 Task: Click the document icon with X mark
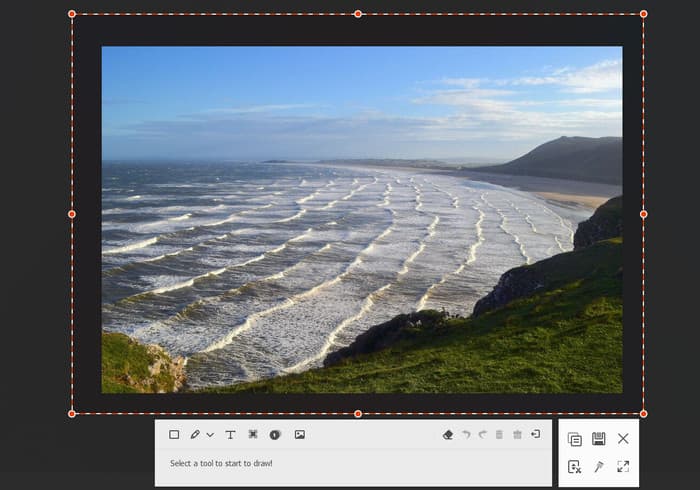pyautogui.click(x=574, y=467)
